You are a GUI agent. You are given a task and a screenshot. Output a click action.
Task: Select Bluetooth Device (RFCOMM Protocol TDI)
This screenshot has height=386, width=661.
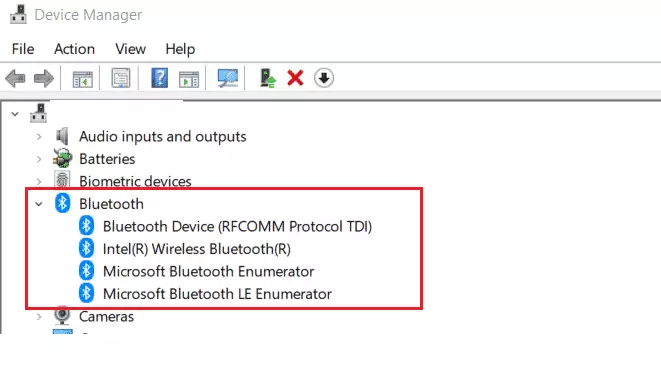tap(237, 227)
